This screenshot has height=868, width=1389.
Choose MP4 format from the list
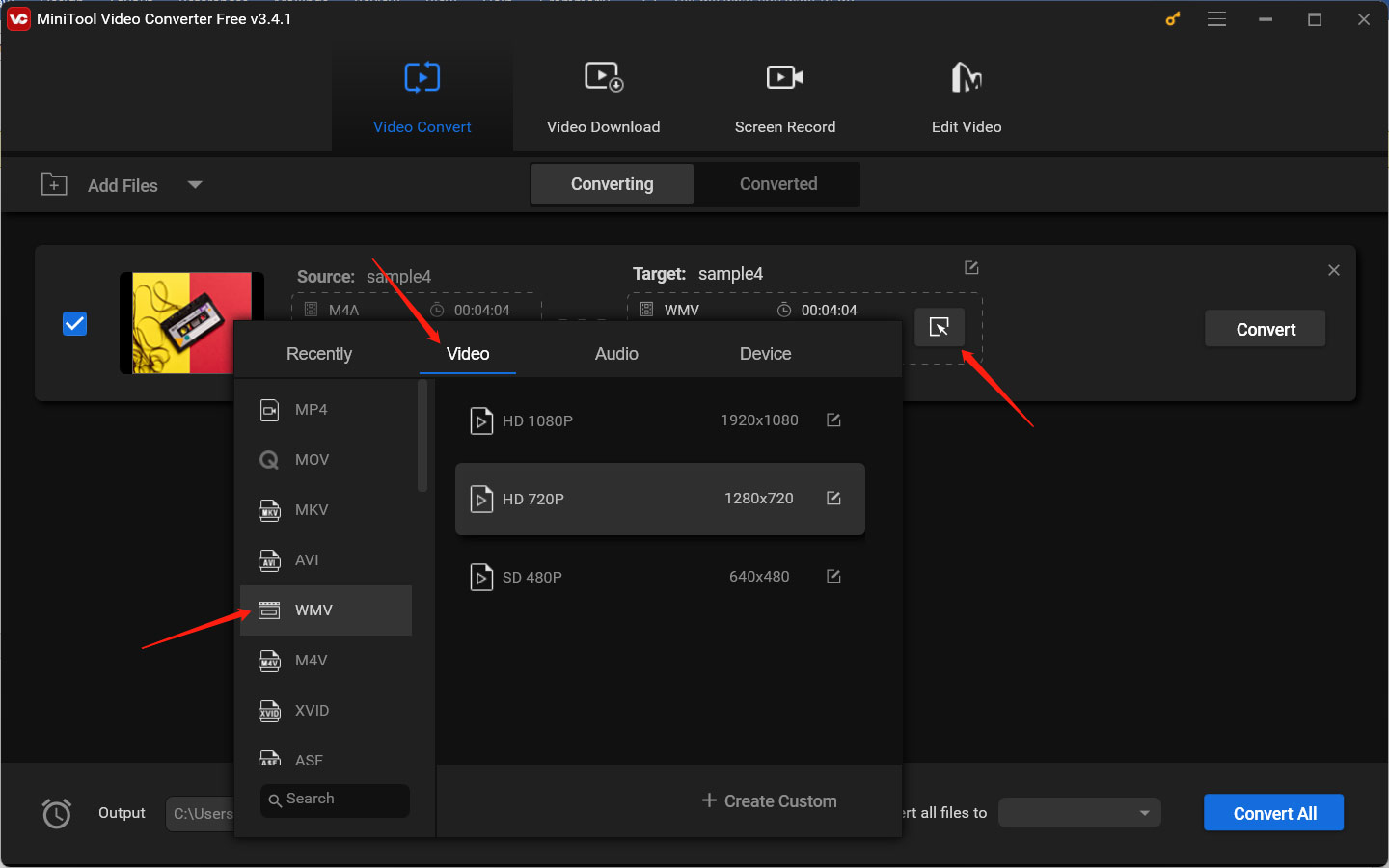[x=327, y=410]
